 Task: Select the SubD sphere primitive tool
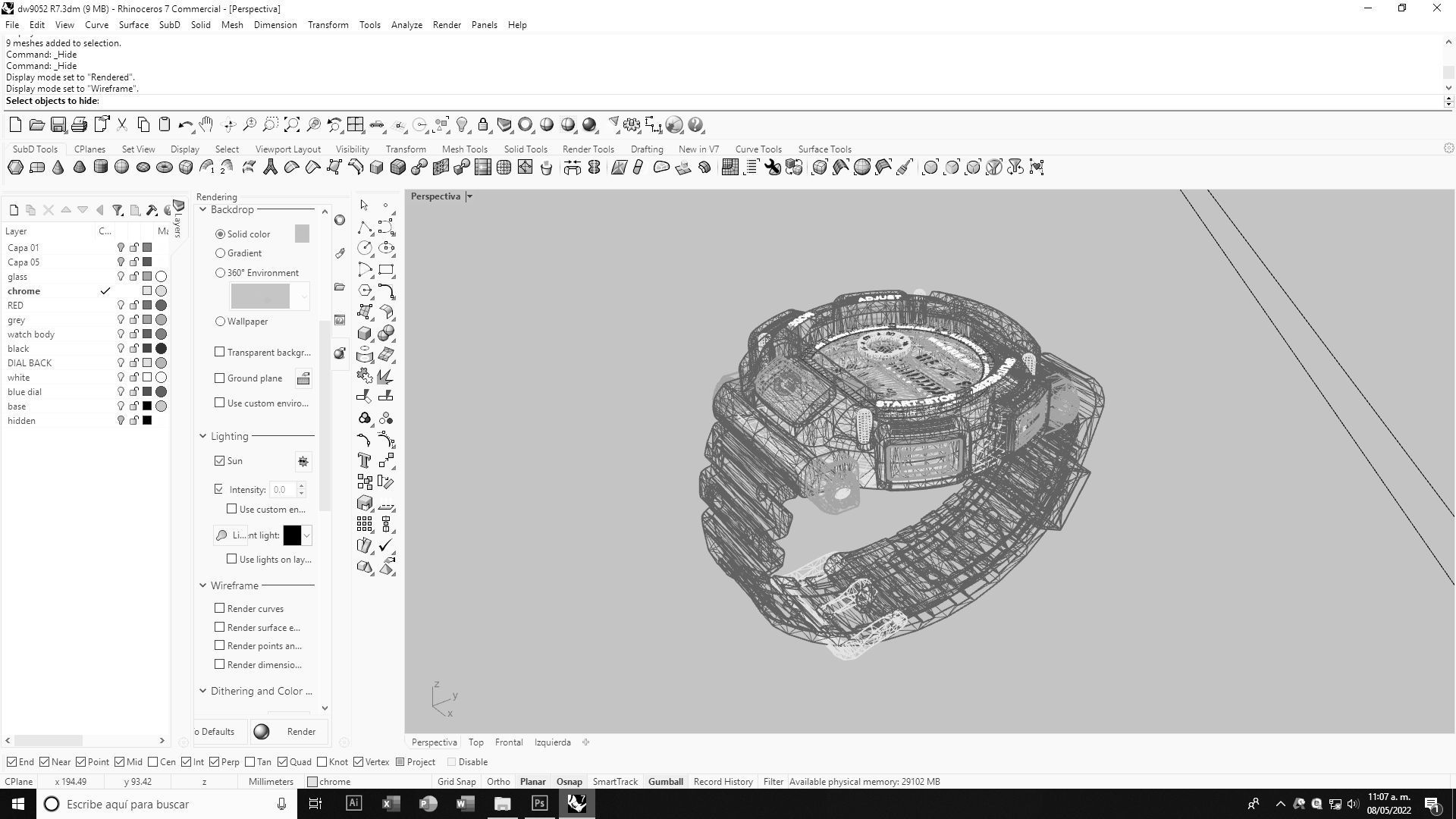coord(121,168)
